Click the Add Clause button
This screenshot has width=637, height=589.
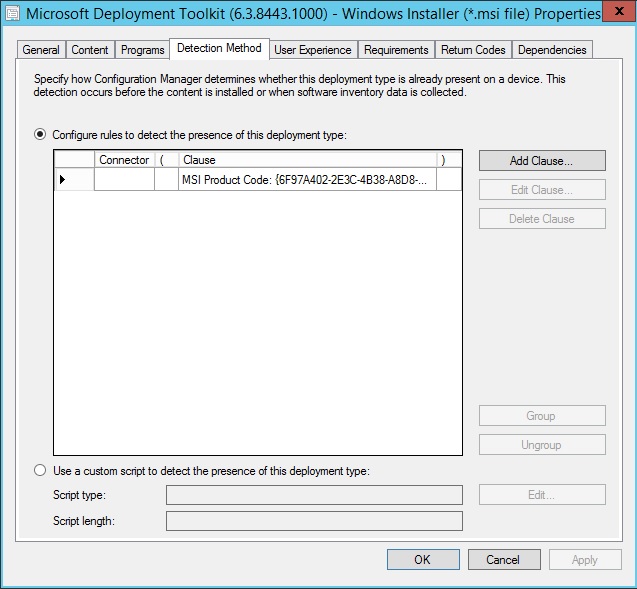click(541, 161)
